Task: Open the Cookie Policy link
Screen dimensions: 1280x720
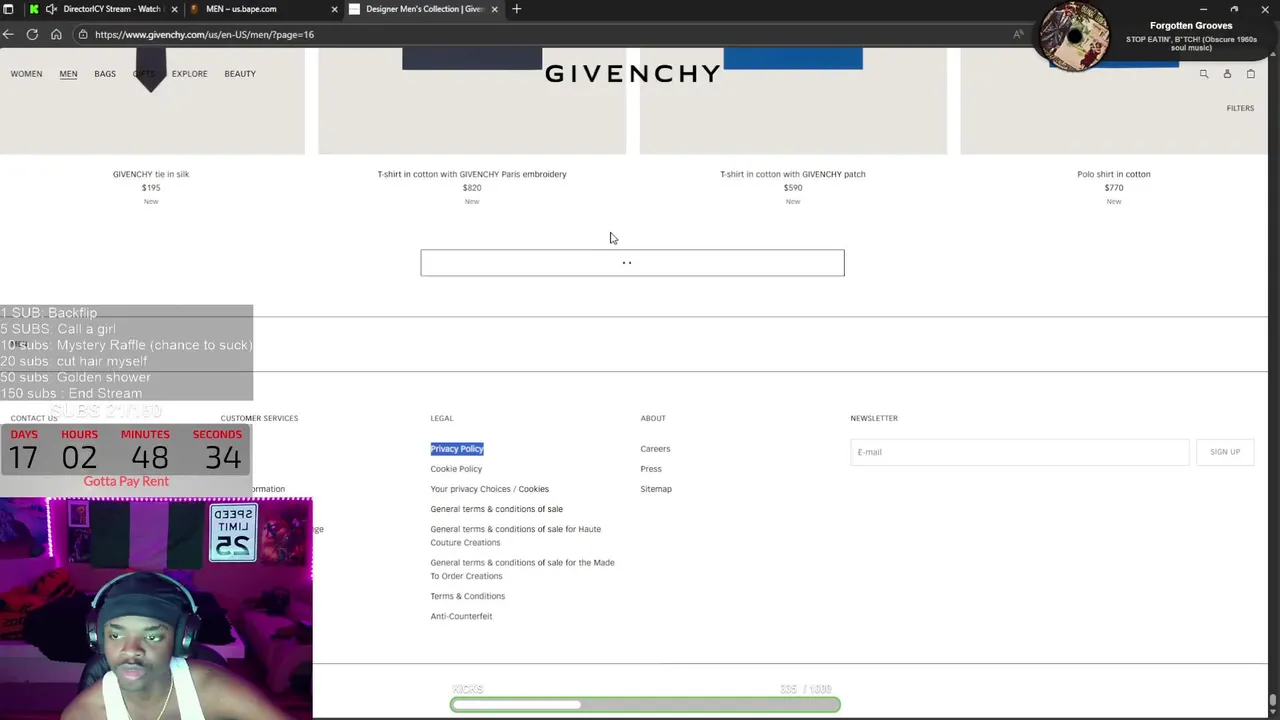Action: [x=456, y=469]
